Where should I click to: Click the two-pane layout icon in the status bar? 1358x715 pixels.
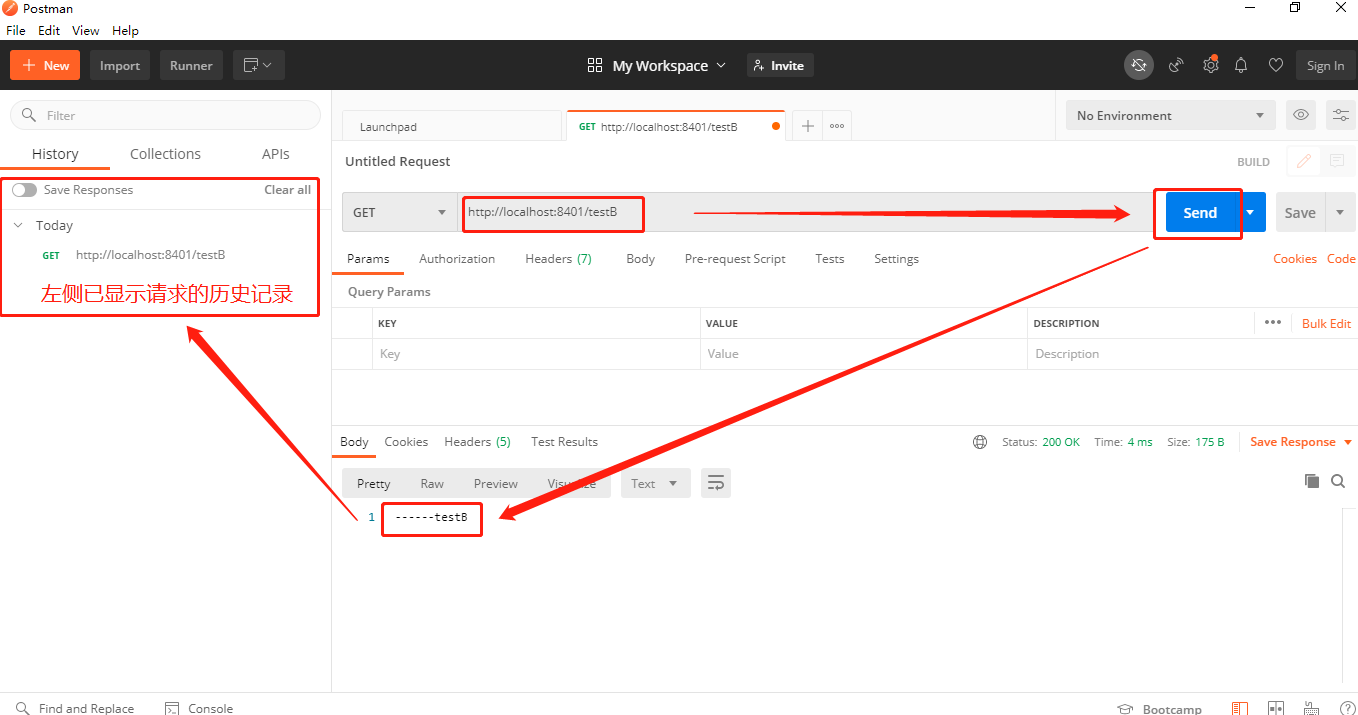1275,709
